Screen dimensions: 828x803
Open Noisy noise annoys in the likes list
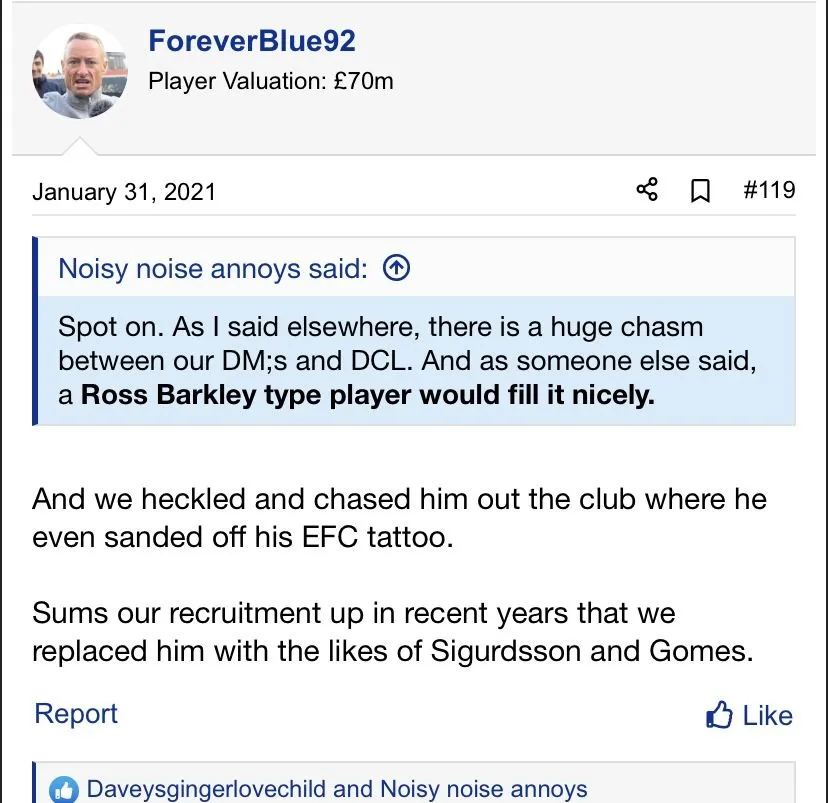click(x=484, y=789)
